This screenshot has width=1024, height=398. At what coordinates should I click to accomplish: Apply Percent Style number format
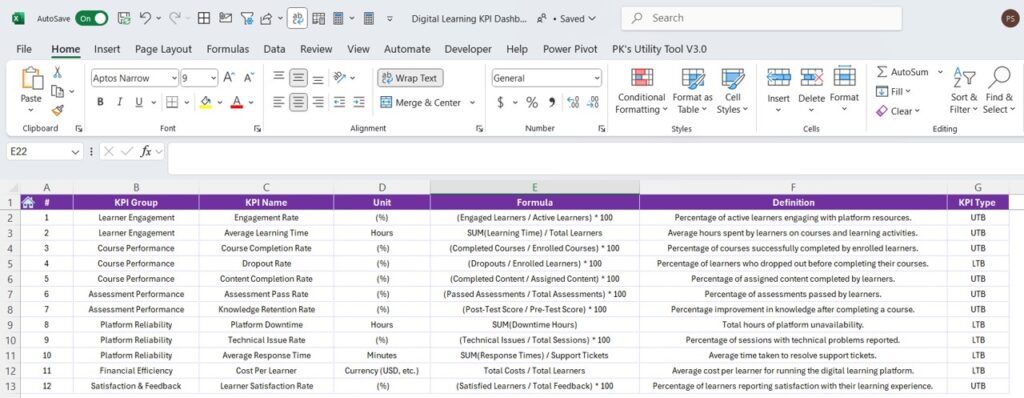tap(532, 102)
